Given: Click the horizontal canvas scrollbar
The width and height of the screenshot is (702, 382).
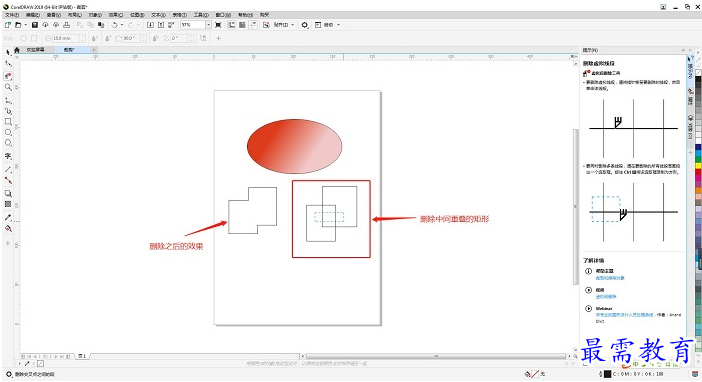Looking at the screenshot, I should pos(436,356).
